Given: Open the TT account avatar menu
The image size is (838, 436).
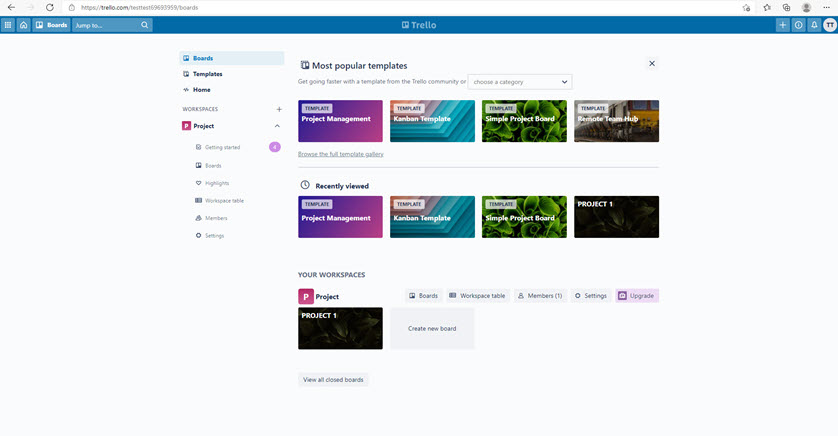Looking at the screenshot, I should click(x=830, y=25).
